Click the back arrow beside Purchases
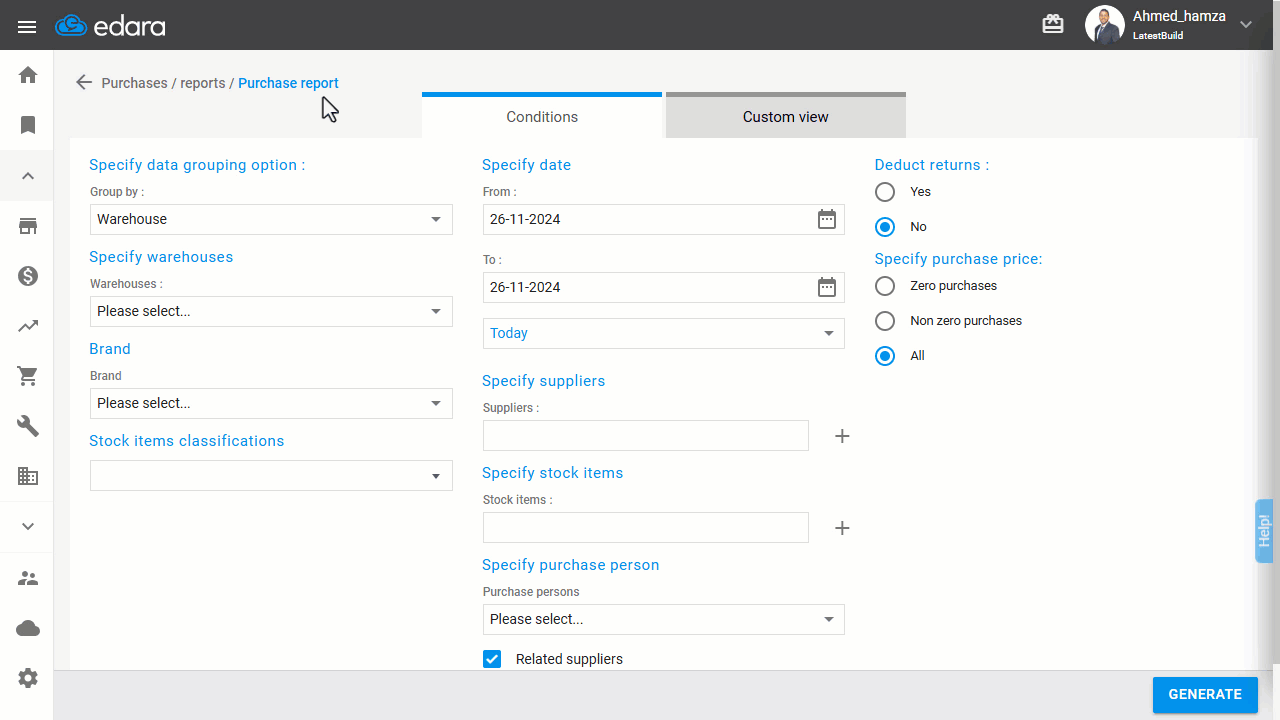The image size is (1280, 720). pos(84,83)
